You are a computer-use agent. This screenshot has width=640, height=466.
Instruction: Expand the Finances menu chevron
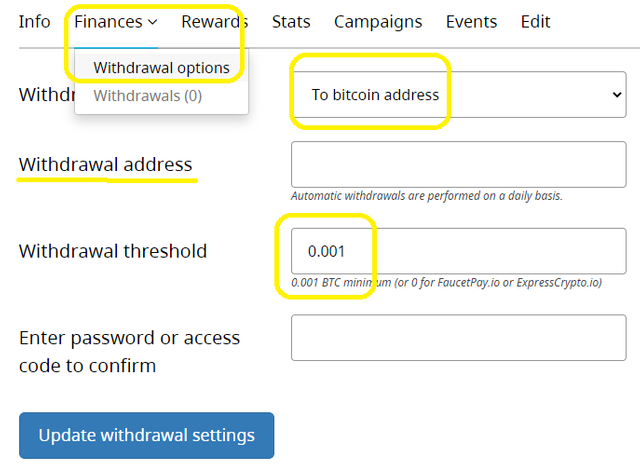[153, 22]
